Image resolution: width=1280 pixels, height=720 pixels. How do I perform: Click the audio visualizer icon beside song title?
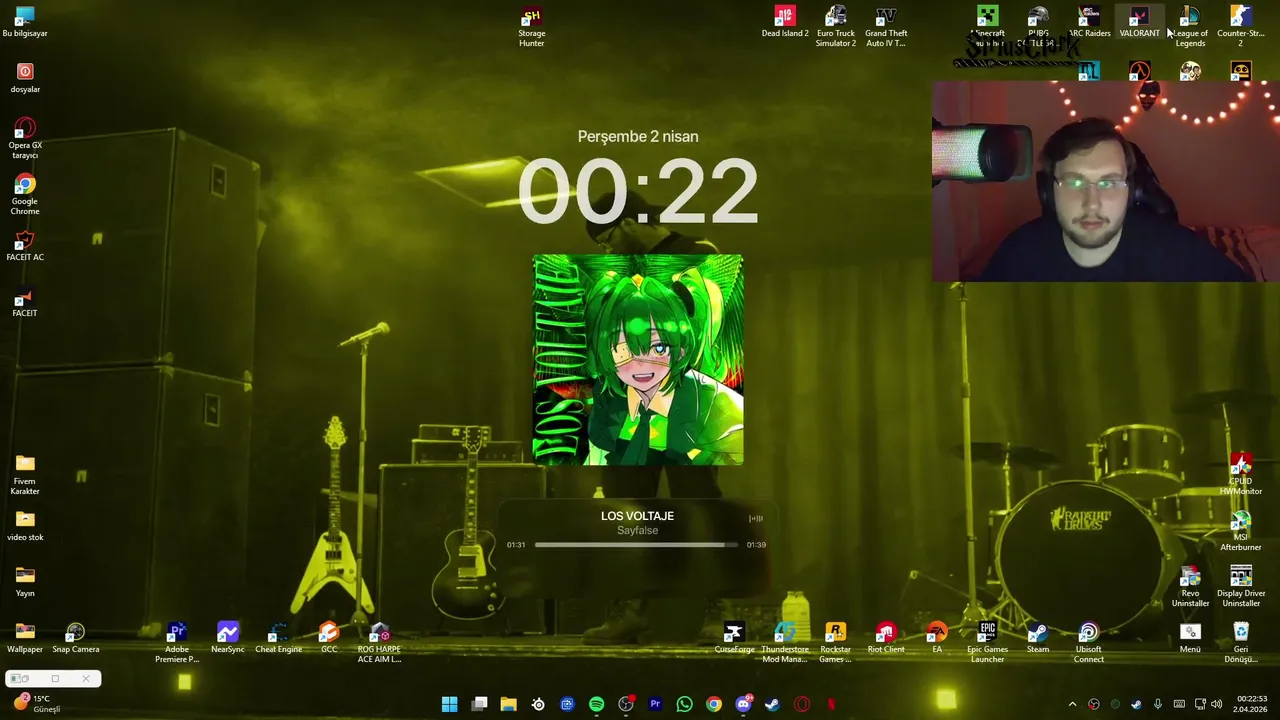coord(756,518)
